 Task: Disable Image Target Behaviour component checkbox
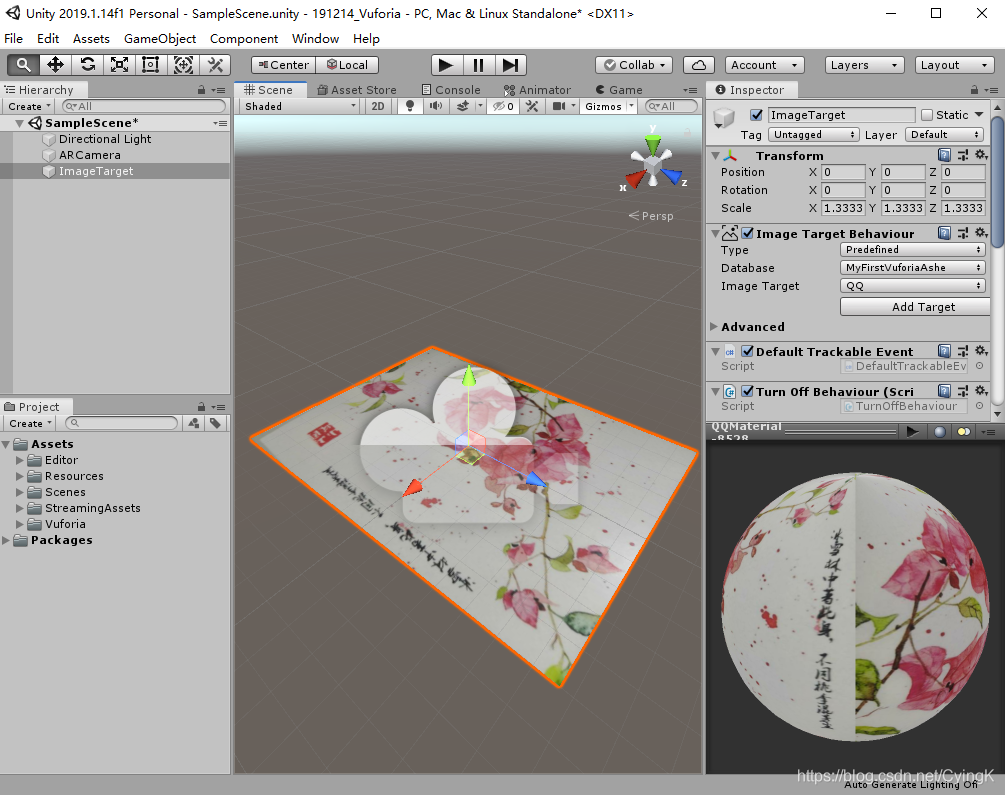[x=747, y=233]
